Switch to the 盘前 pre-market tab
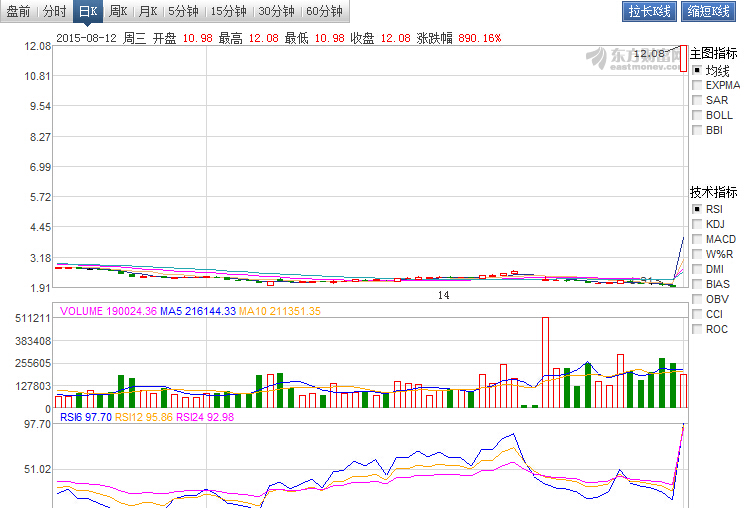This screenshot has height=508, width=747. pos(18,12)
